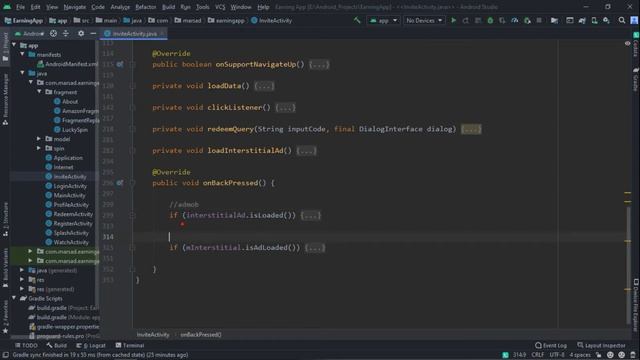
Task: Click onBackPressed() in bottom breadcrumb
Action: tap(201, 335)
